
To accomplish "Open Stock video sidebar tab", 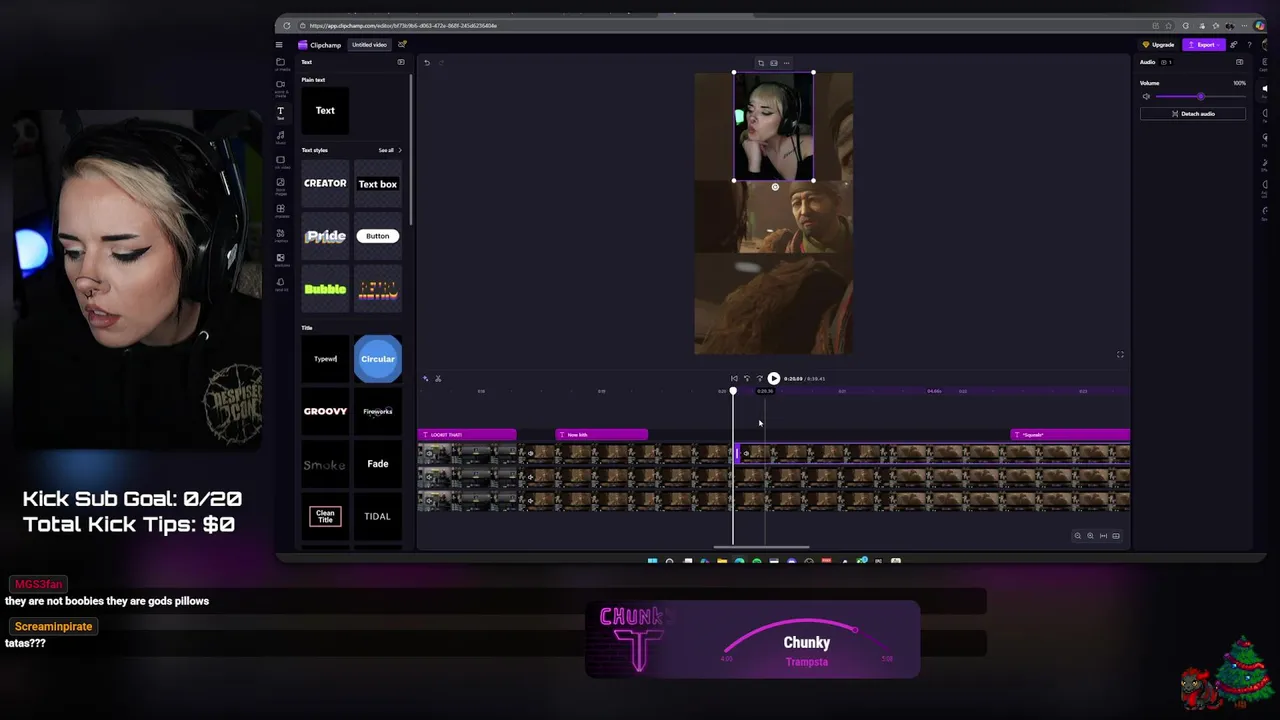I will pos(281,161).
